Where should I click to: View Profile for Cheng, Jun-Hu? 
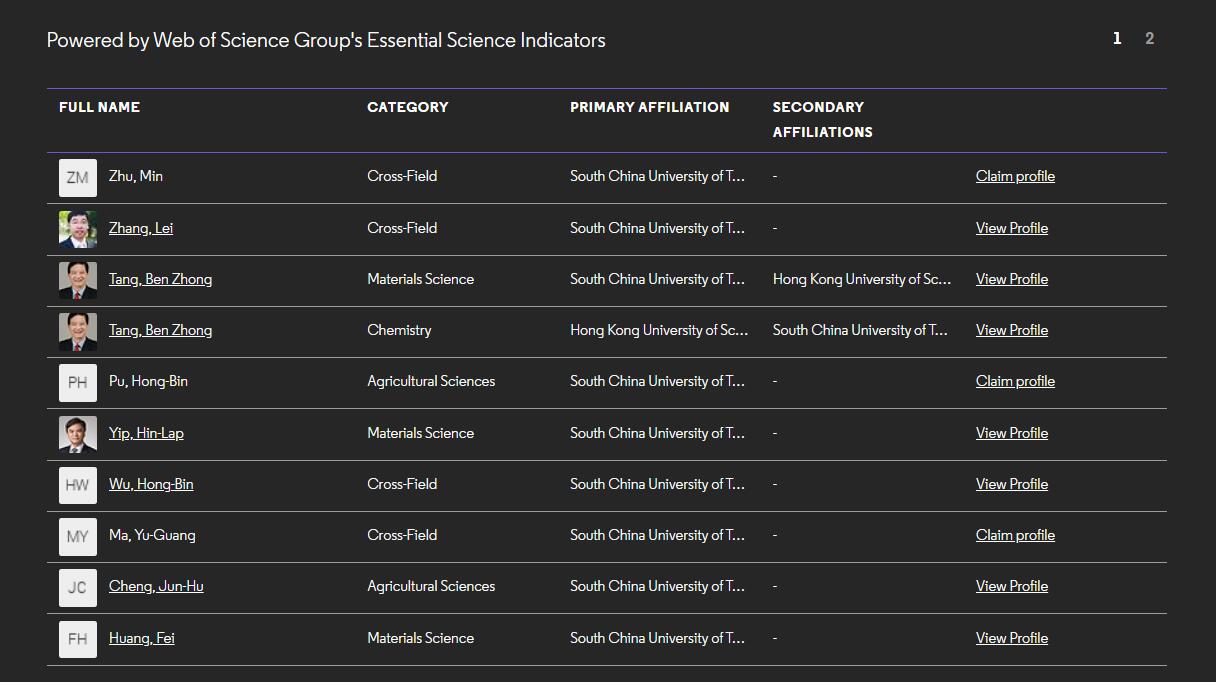1011,586
